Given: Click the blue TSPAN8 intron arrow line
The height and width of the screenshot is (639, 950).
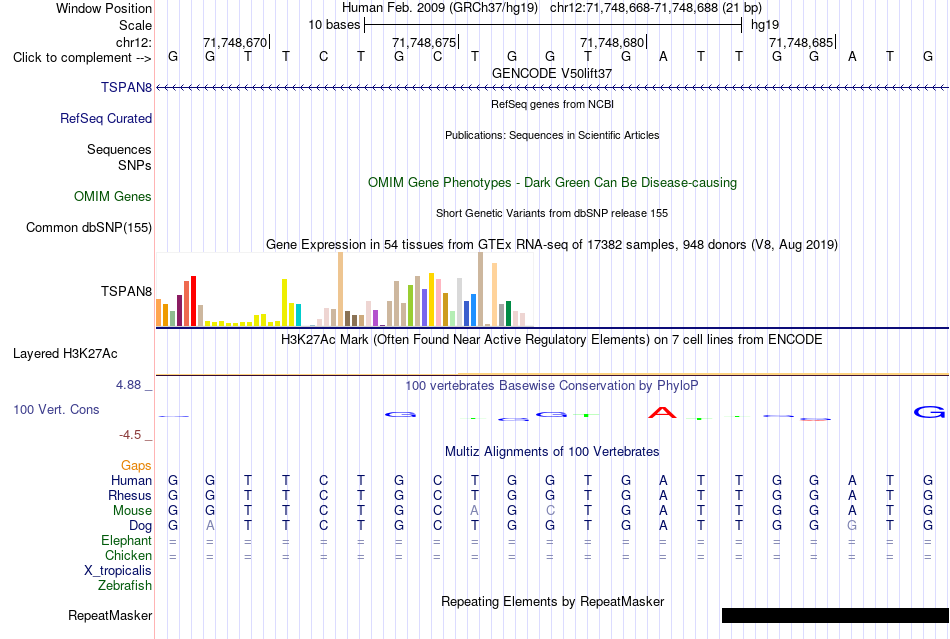Looking at the screenshot, I should [552, 88].
